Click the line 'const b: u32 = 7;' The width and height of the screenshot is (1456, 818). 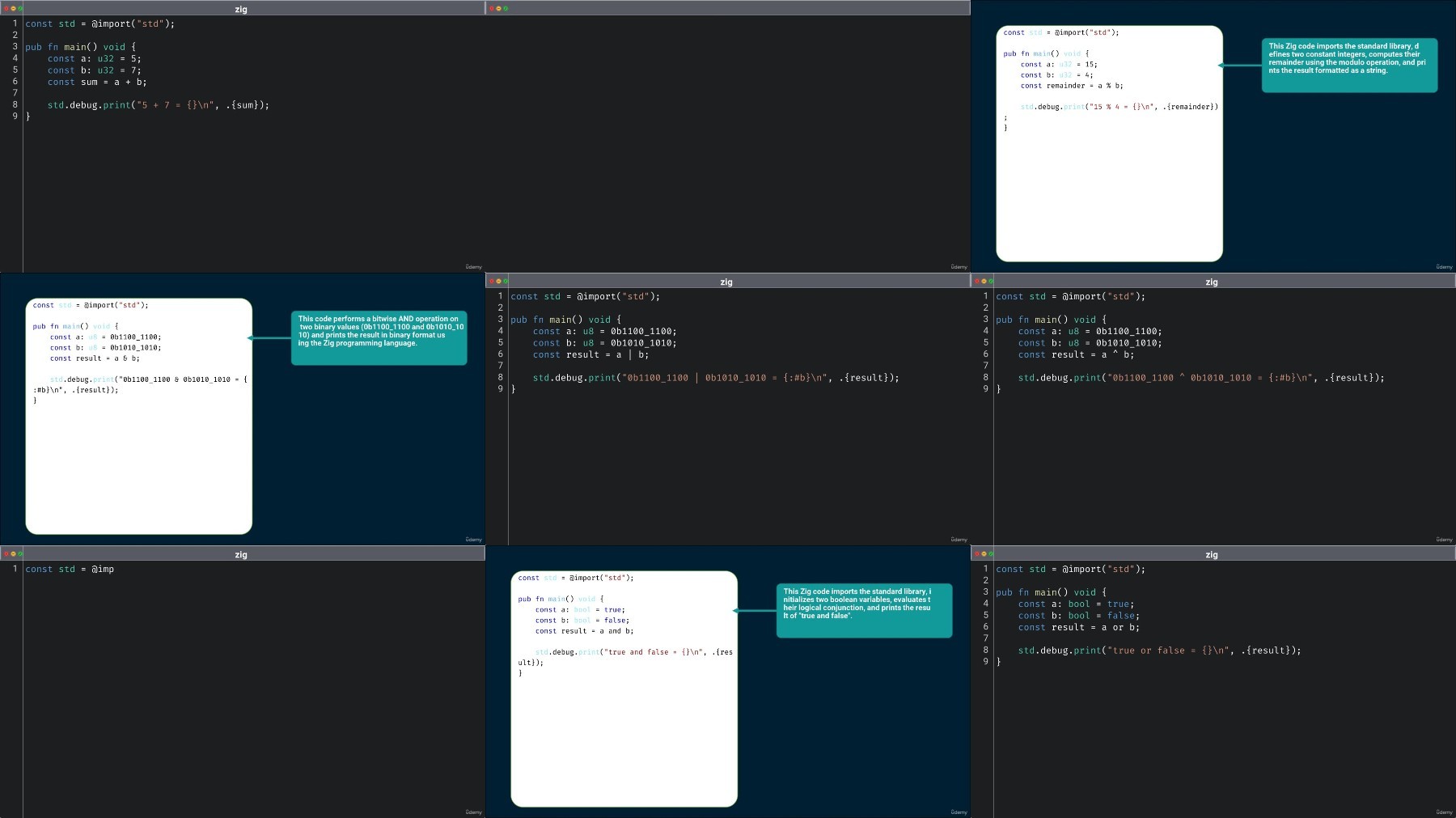click(x=94, y=70)
